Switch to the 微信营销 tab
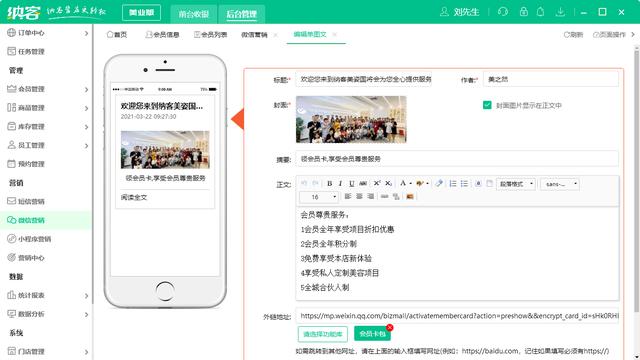 254,35
